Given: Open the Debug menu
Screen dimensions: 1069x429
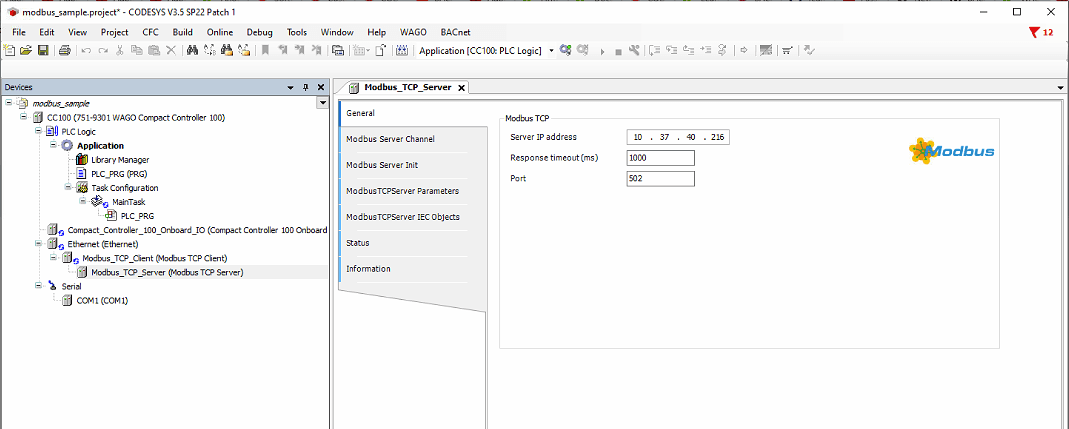Looking at the screenshot, I should tap(259, 32).
